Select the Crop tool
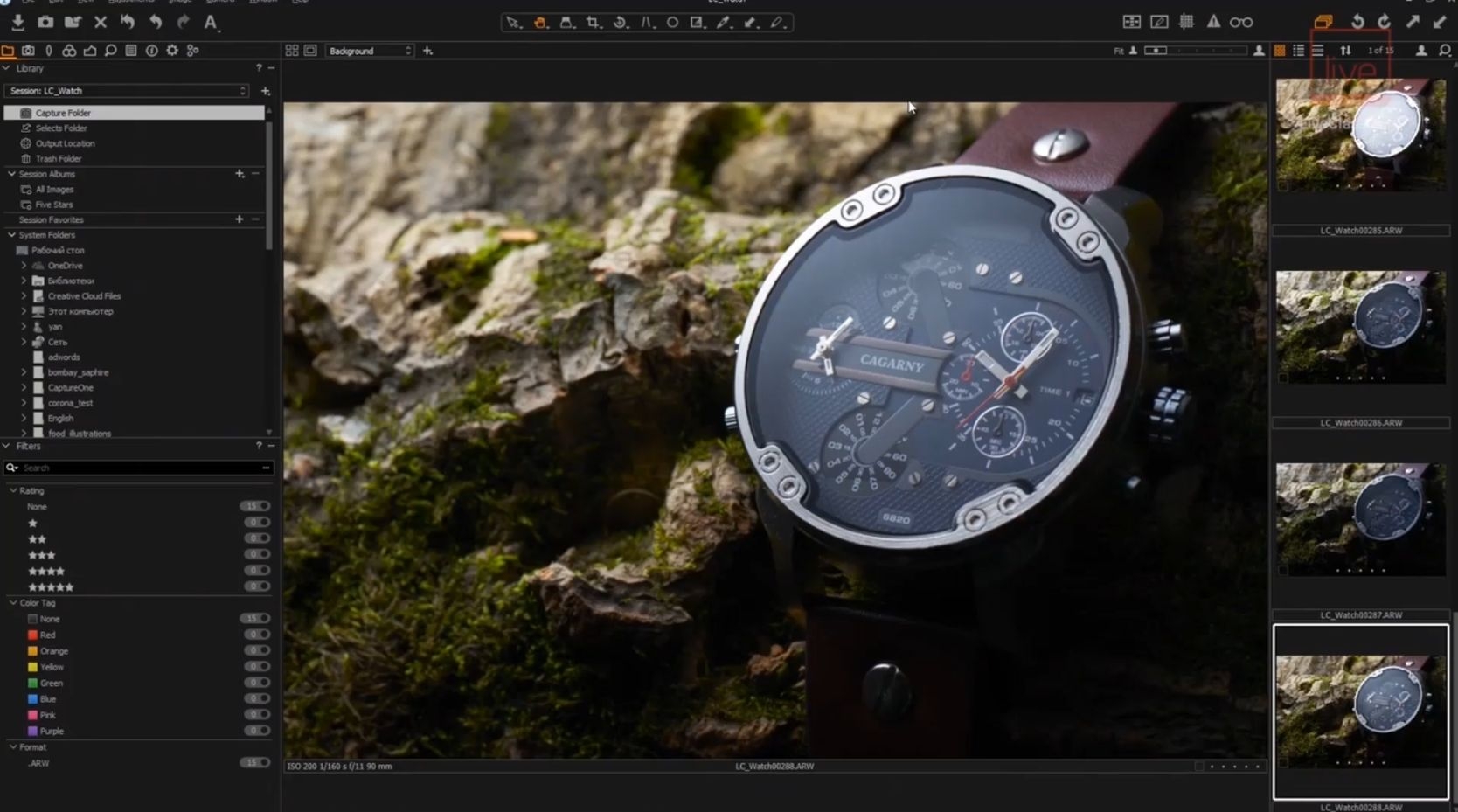 point(594,23)
